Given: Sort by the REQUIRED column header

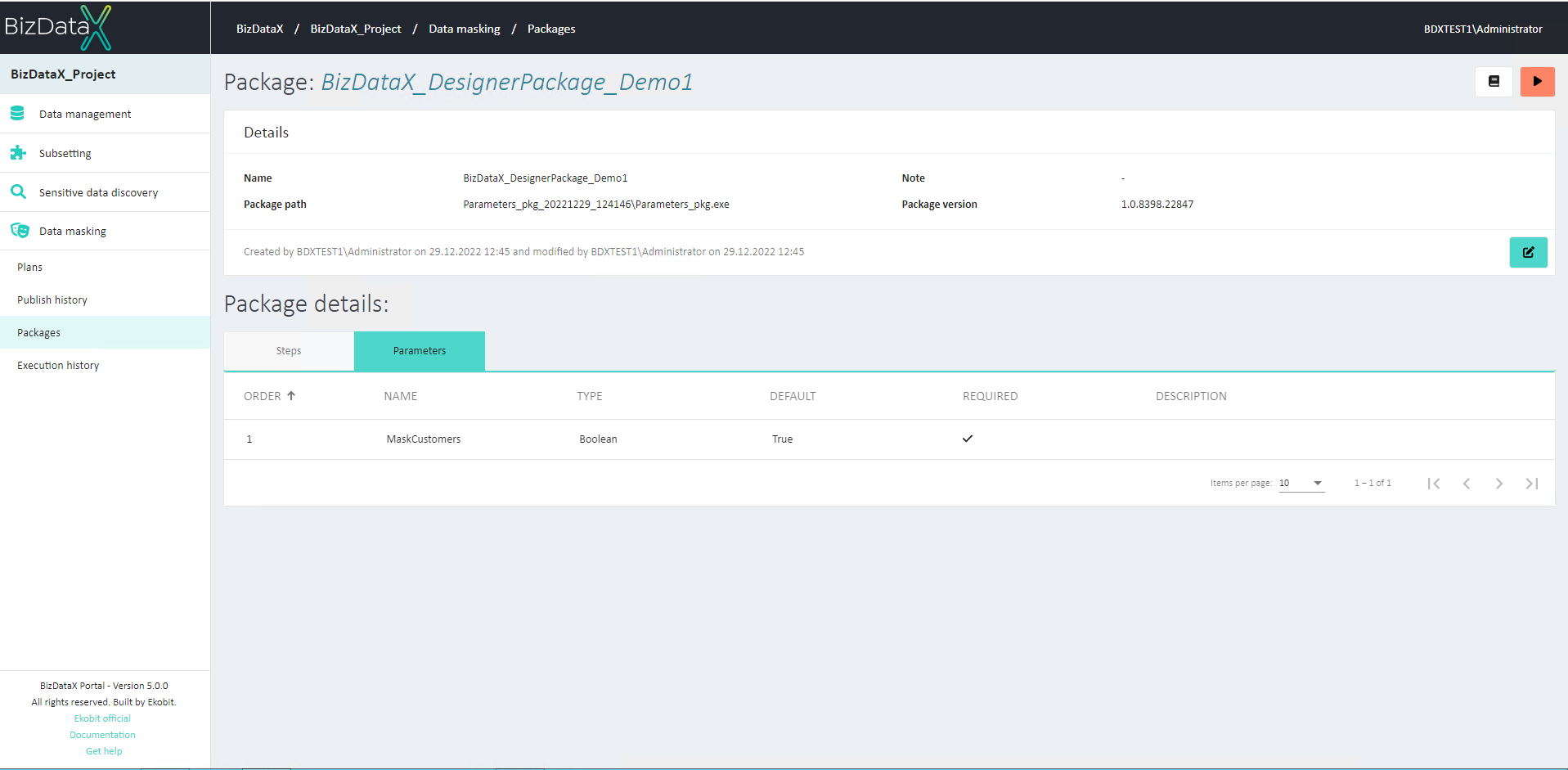Looking at the screenshot, I should coord(991,396).
